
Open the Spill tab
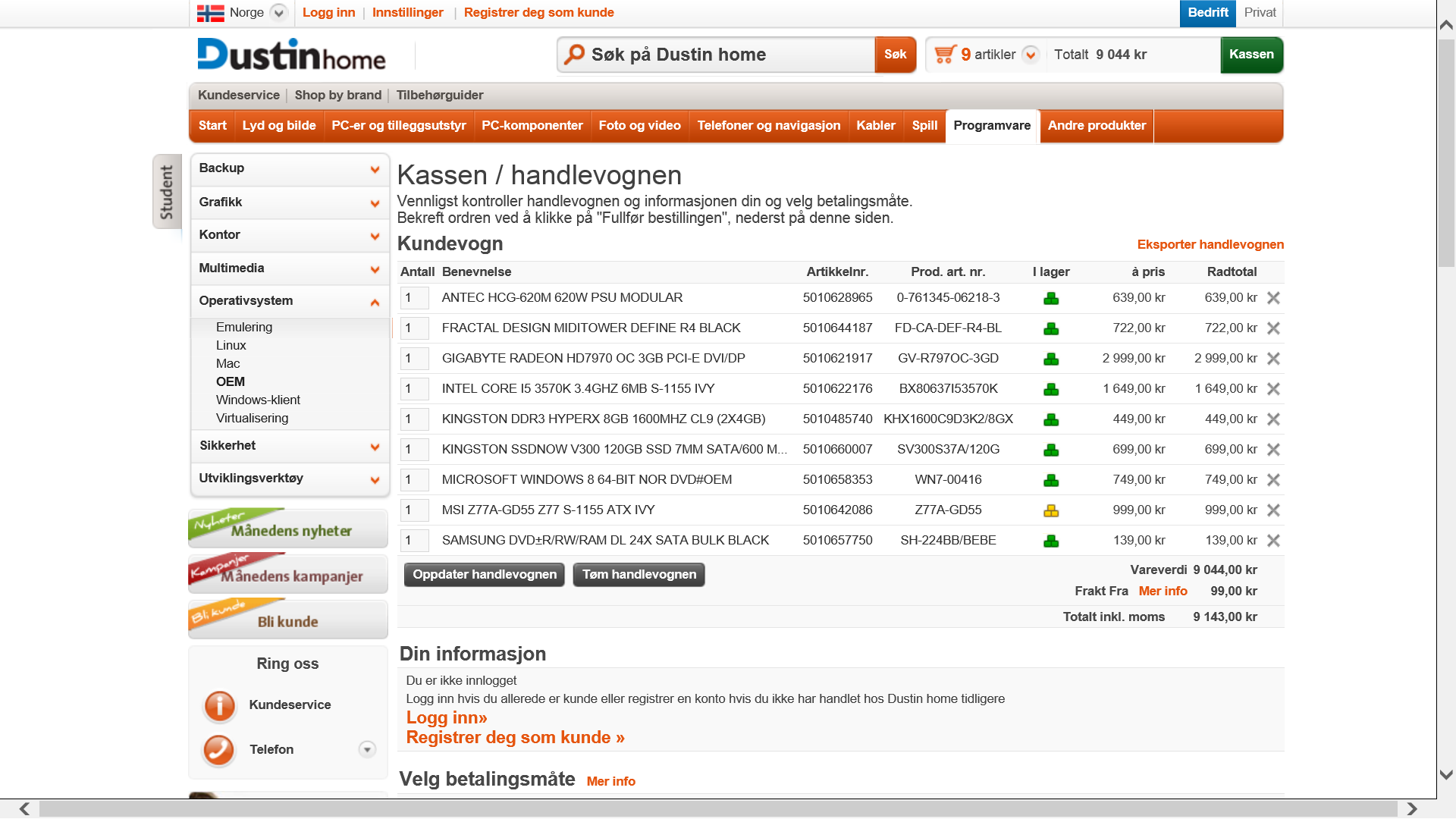coord(924,126)
